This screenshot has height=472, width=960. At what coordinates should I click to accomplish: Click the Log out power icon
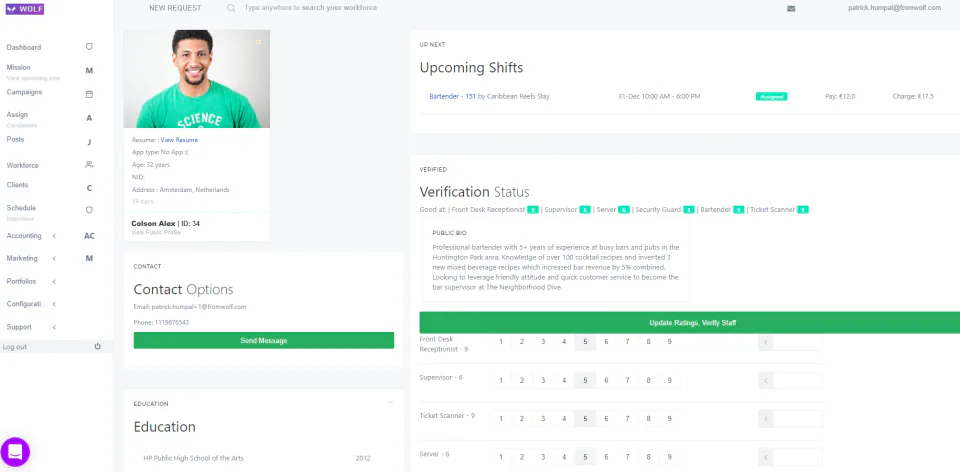click(97, 347)
